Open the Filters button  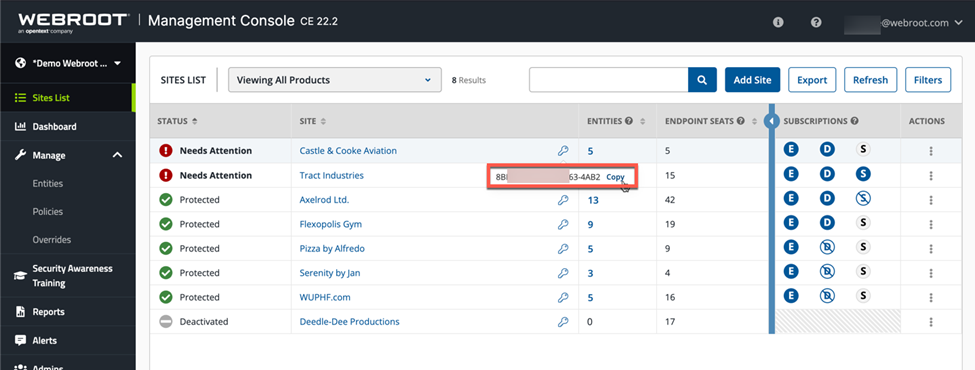tap(928, 80)
